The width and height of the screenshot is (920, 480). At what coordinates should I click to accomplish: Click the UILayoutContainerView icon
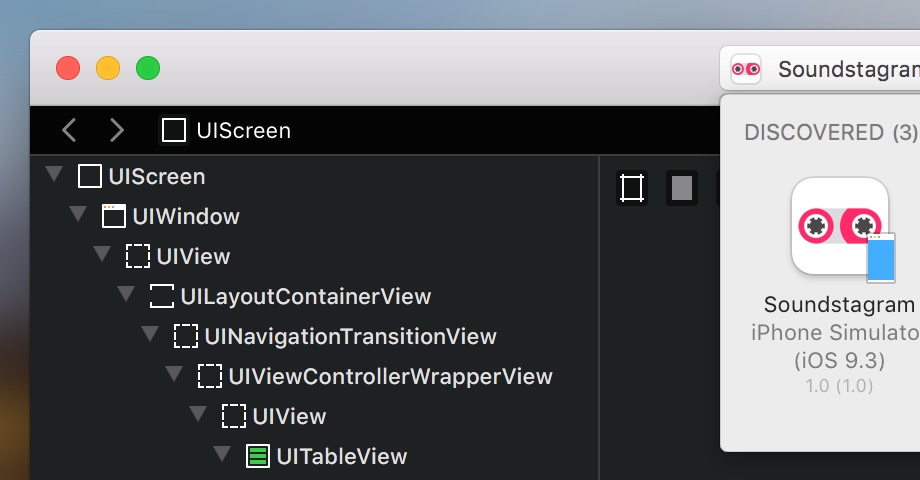tap(162, 296)
